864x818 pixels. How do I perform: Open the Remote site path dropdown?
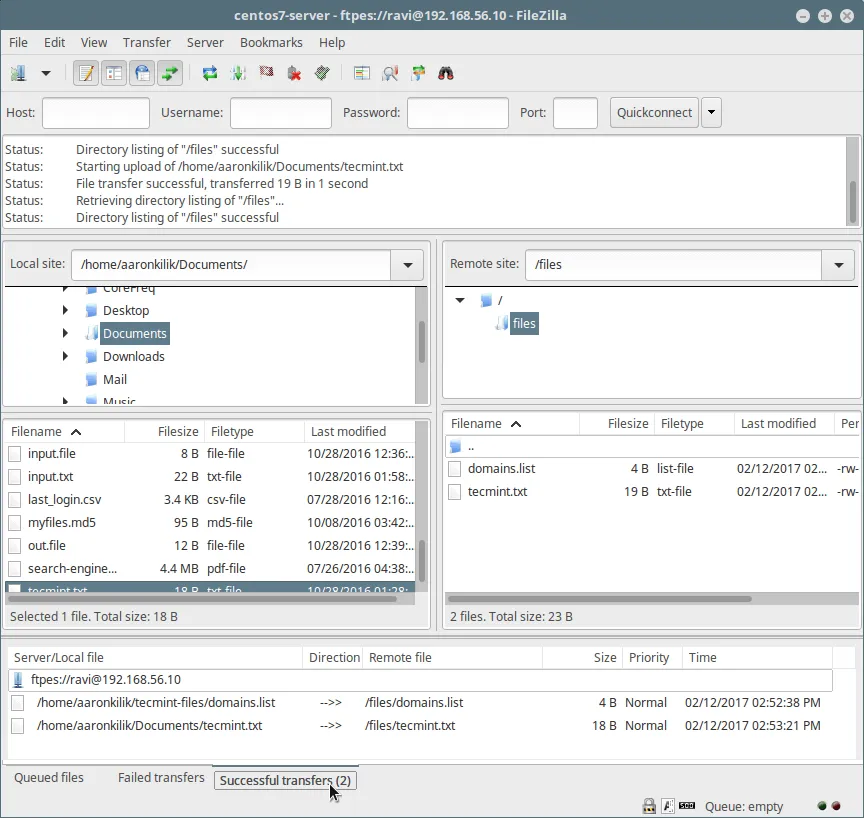[x=838, y=265]
